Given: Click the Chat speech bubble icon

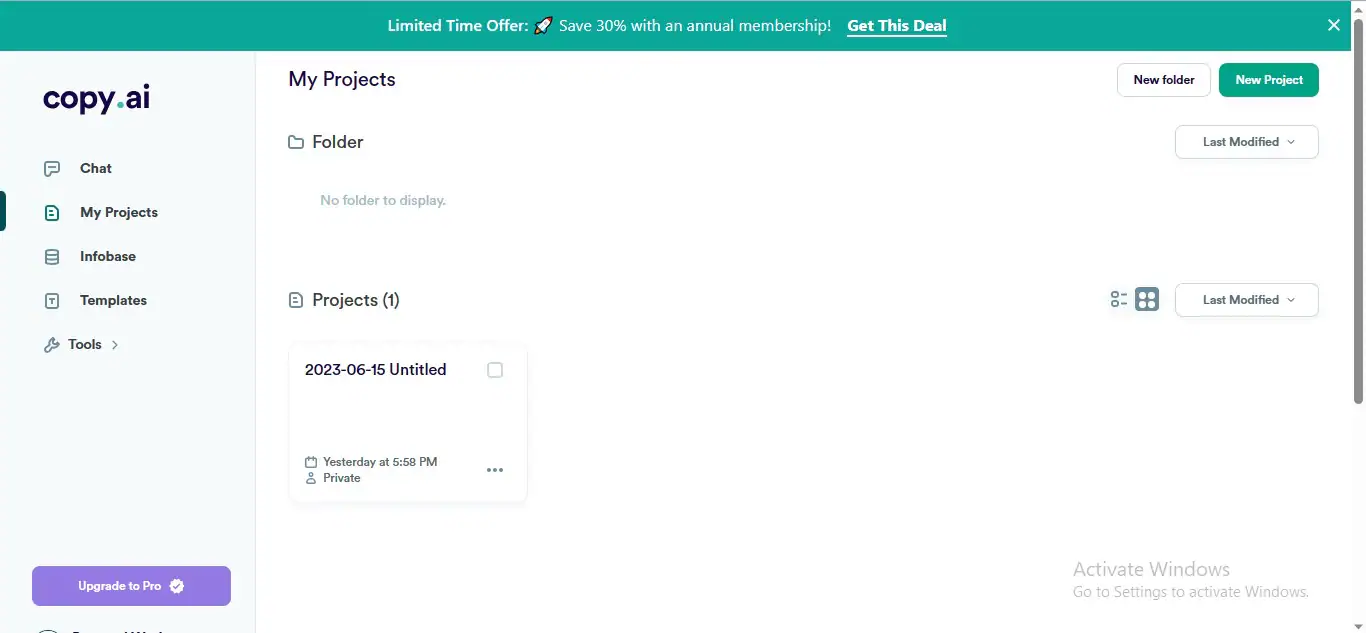Looking at the screenshot, I should click(52, 168).
